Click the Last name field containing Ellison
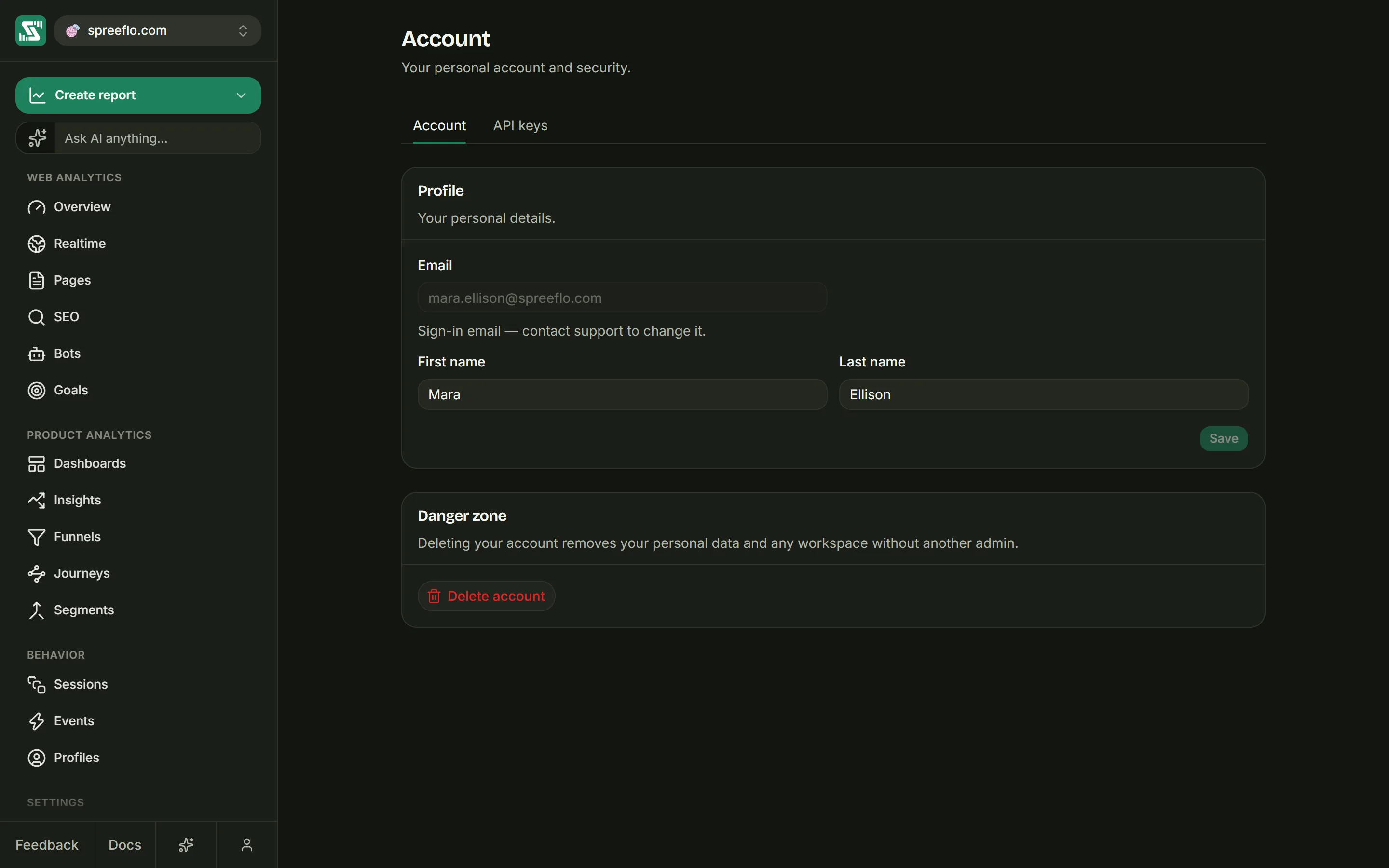Image resolution: width=1389 pixels, height=868 pixels. 1044,394
